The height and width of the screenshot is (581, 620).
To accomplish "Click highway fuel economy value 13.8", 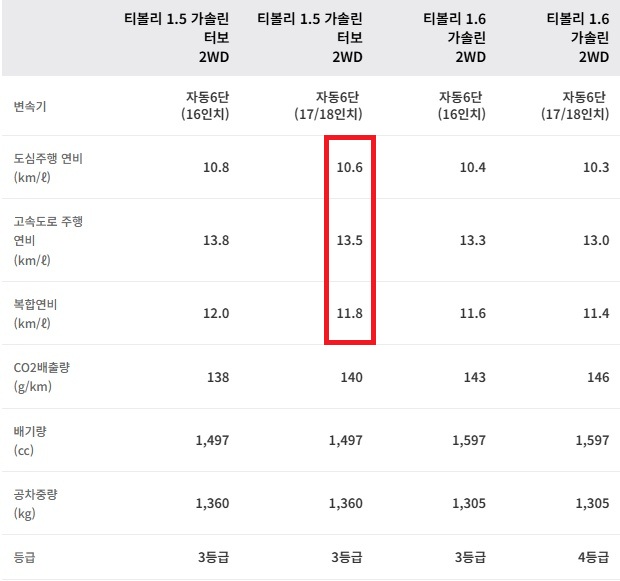I will (x=216, y=240).
